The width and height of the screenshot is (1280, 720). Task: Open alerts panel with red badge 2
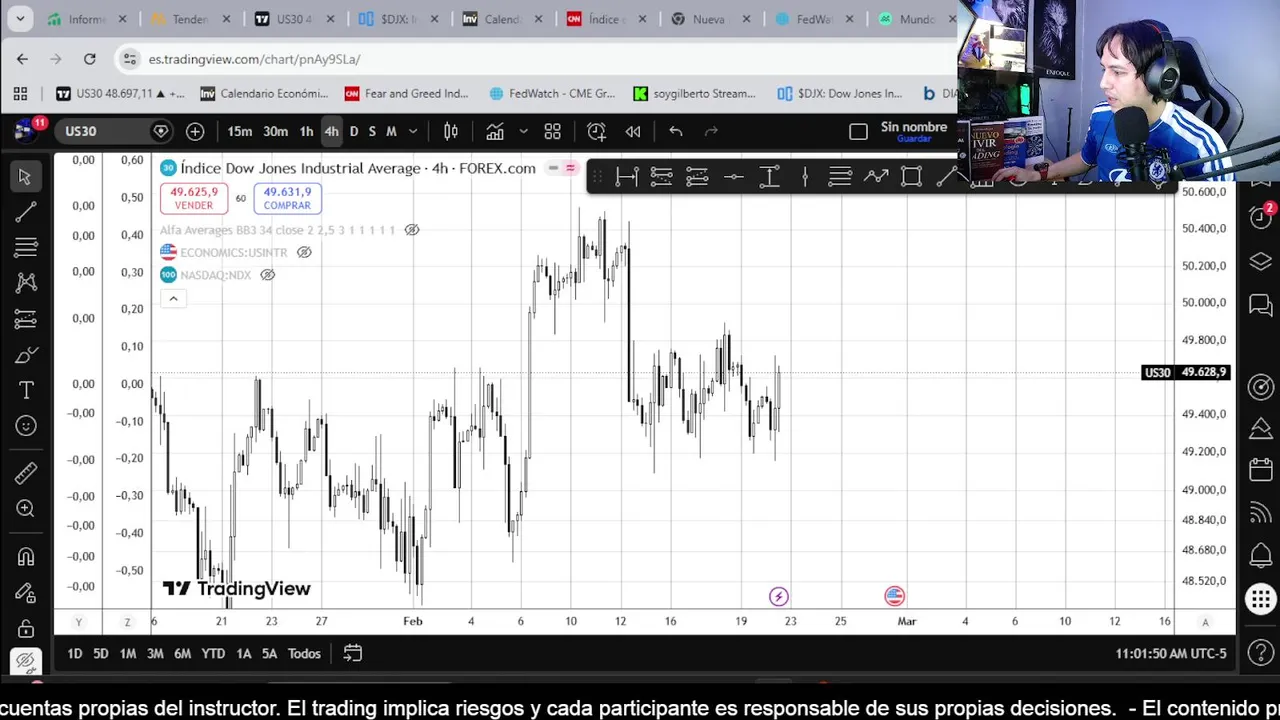(x=1260, y=217)
